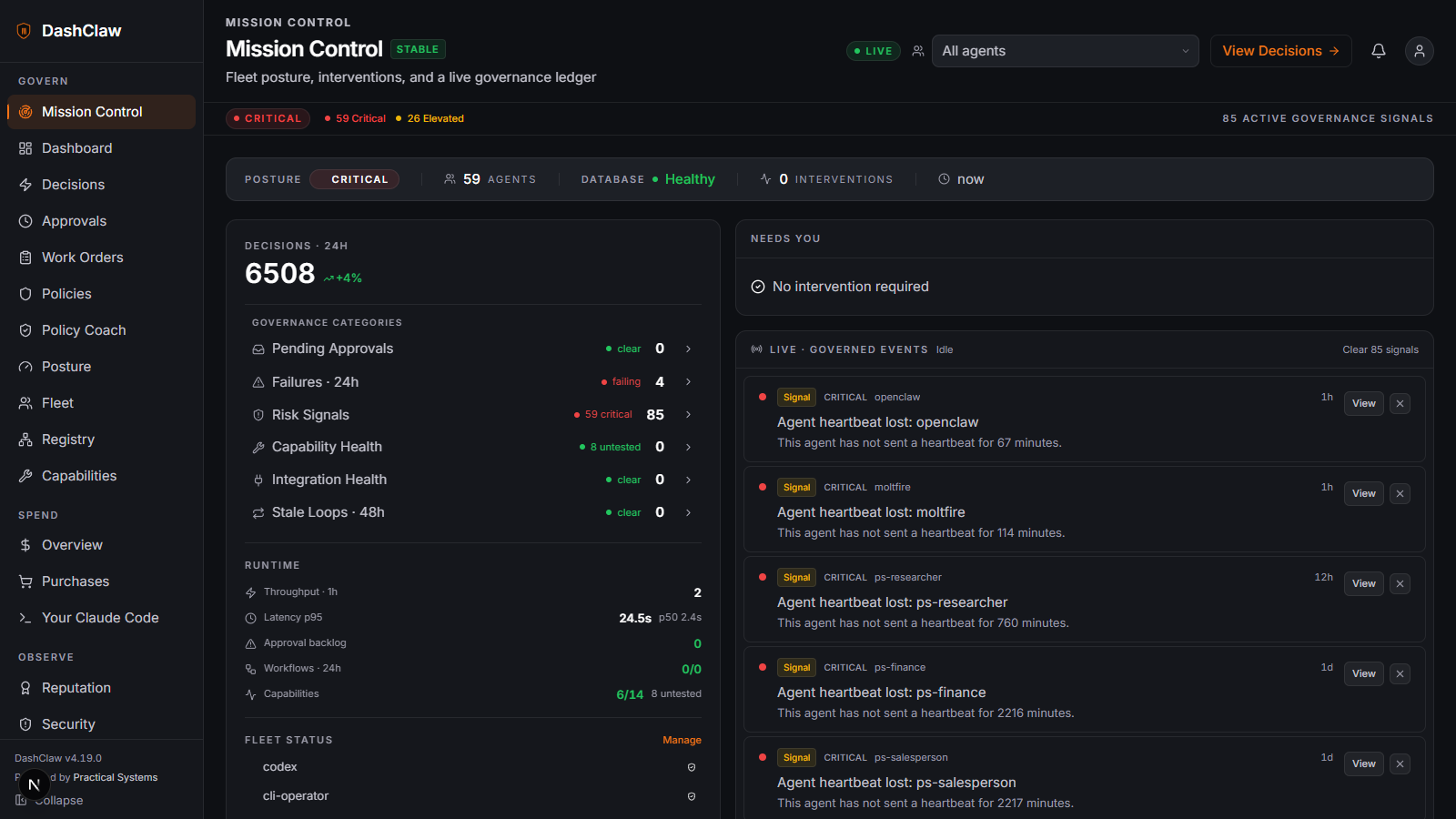Expand the Failures 24h chevron
Screen dimensions: 1456x819
(x=688, y=382)
